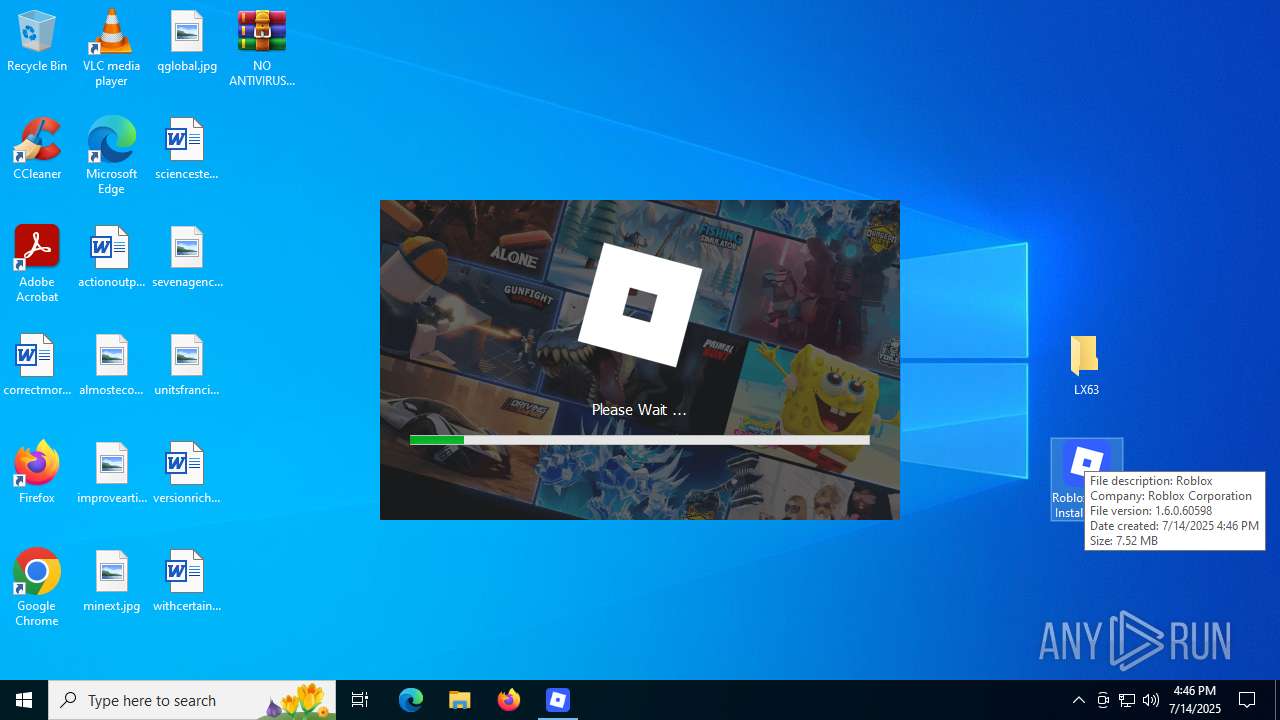Select the minext.jpg image file
The width and height of the screenshot is (1280, 720).
tap(111, 581)
